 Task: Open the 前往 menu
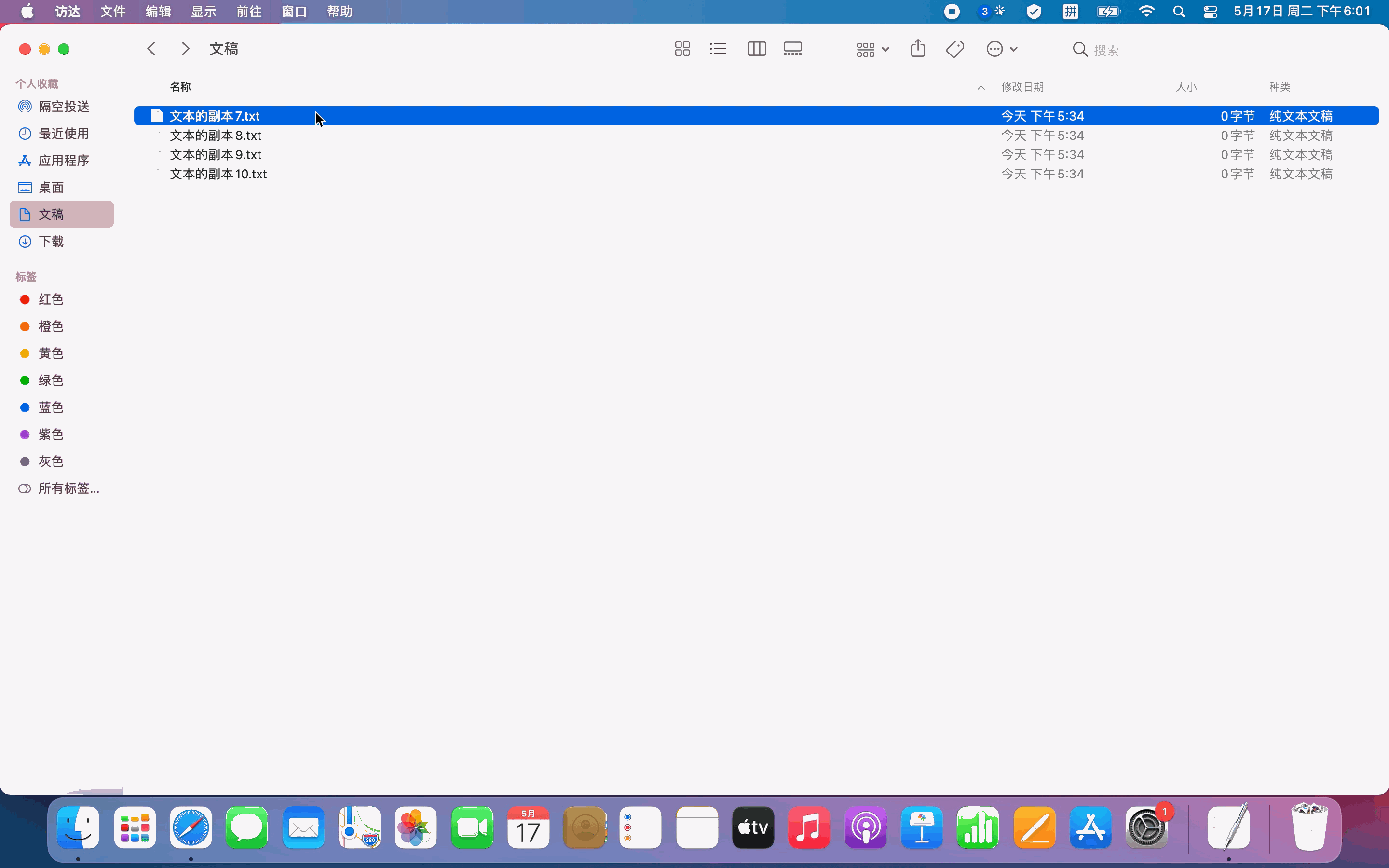[x=248, y=12]
